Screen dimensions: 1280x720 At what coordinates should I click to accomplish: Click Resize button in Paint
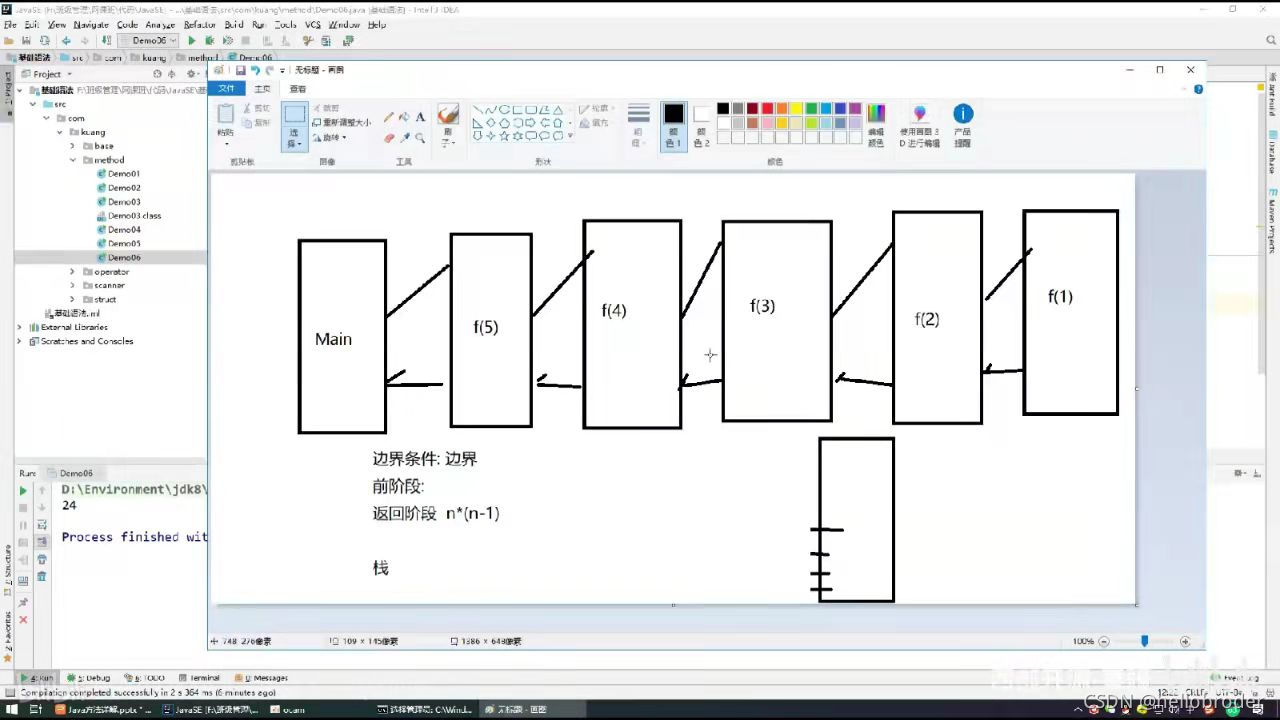point(341,123)
